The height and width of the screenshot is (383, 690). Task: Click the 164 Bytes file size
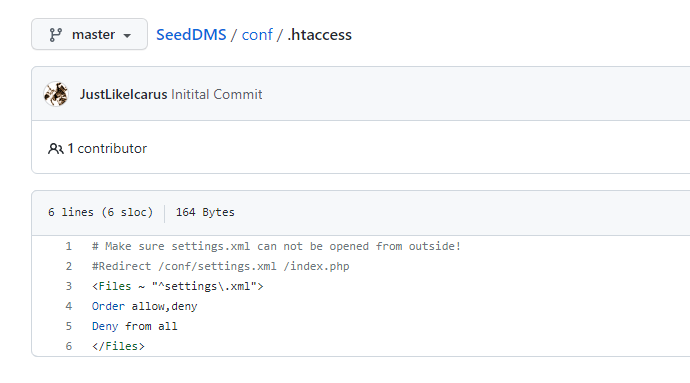(205, 212)
